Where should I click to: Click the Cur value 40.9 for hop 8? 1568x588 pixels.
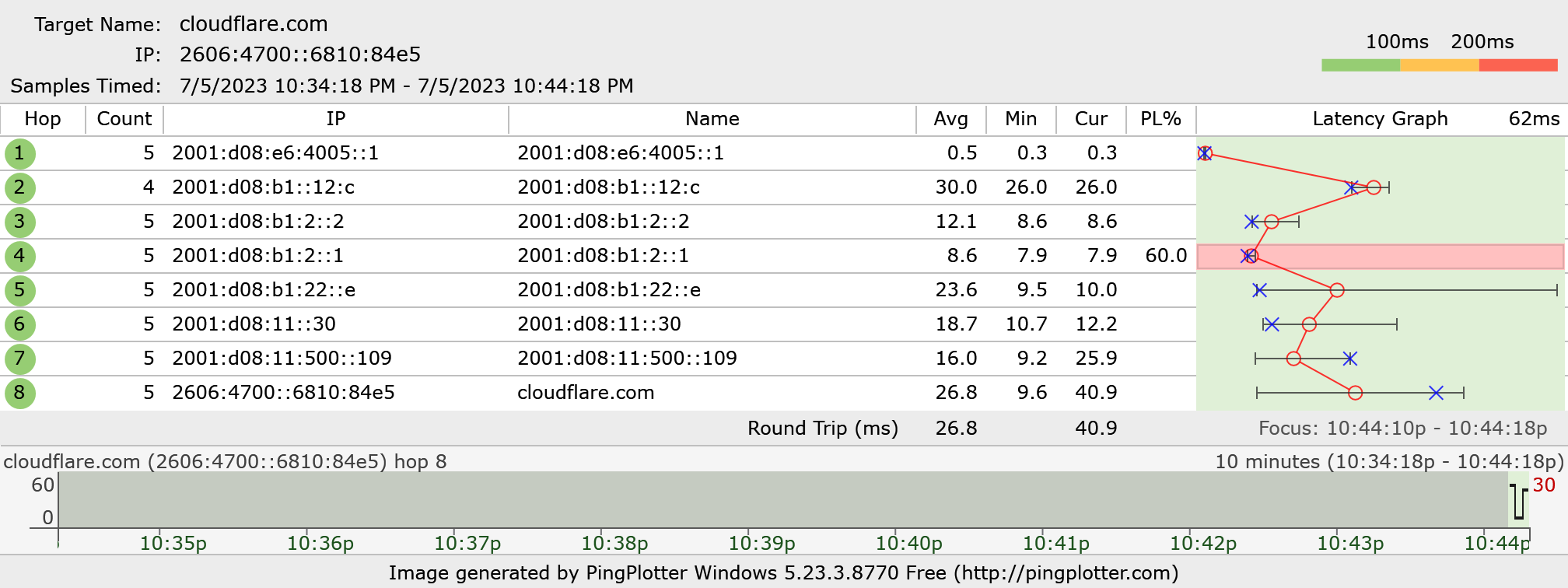tap(1096, 393)
